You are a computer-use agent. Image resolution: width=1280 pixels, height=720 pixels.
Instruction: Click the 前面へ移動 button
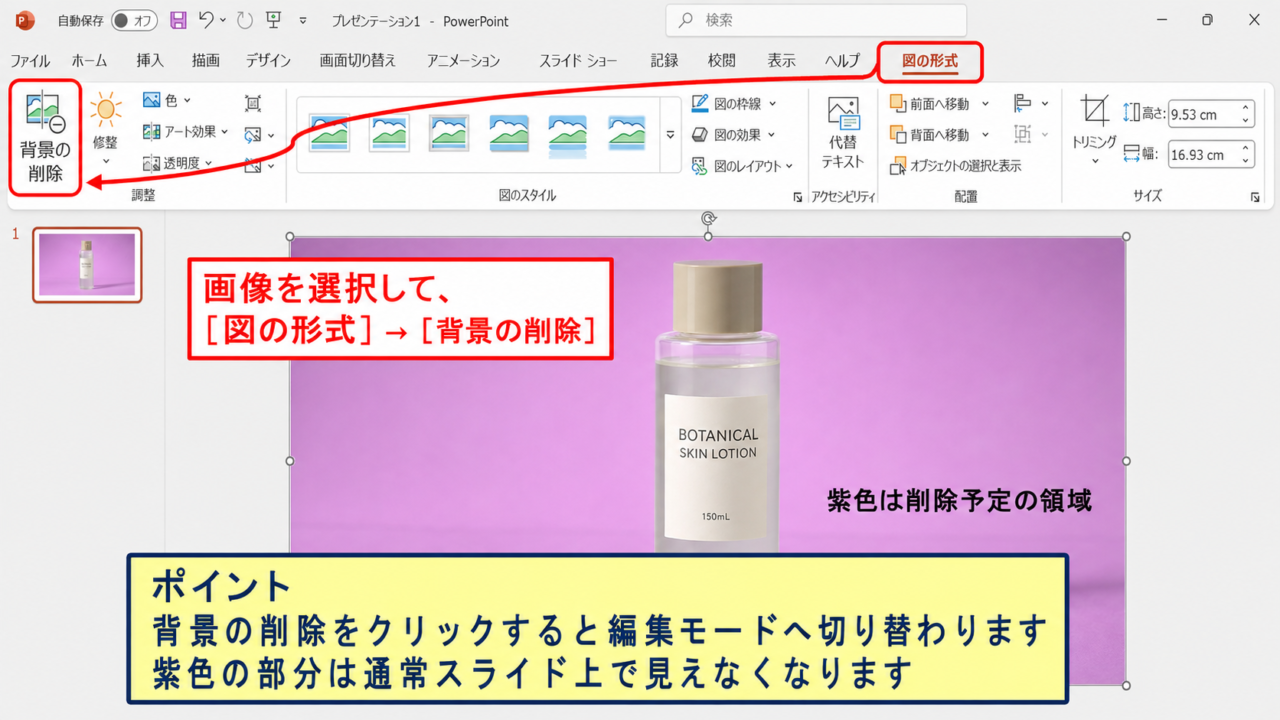930,104
